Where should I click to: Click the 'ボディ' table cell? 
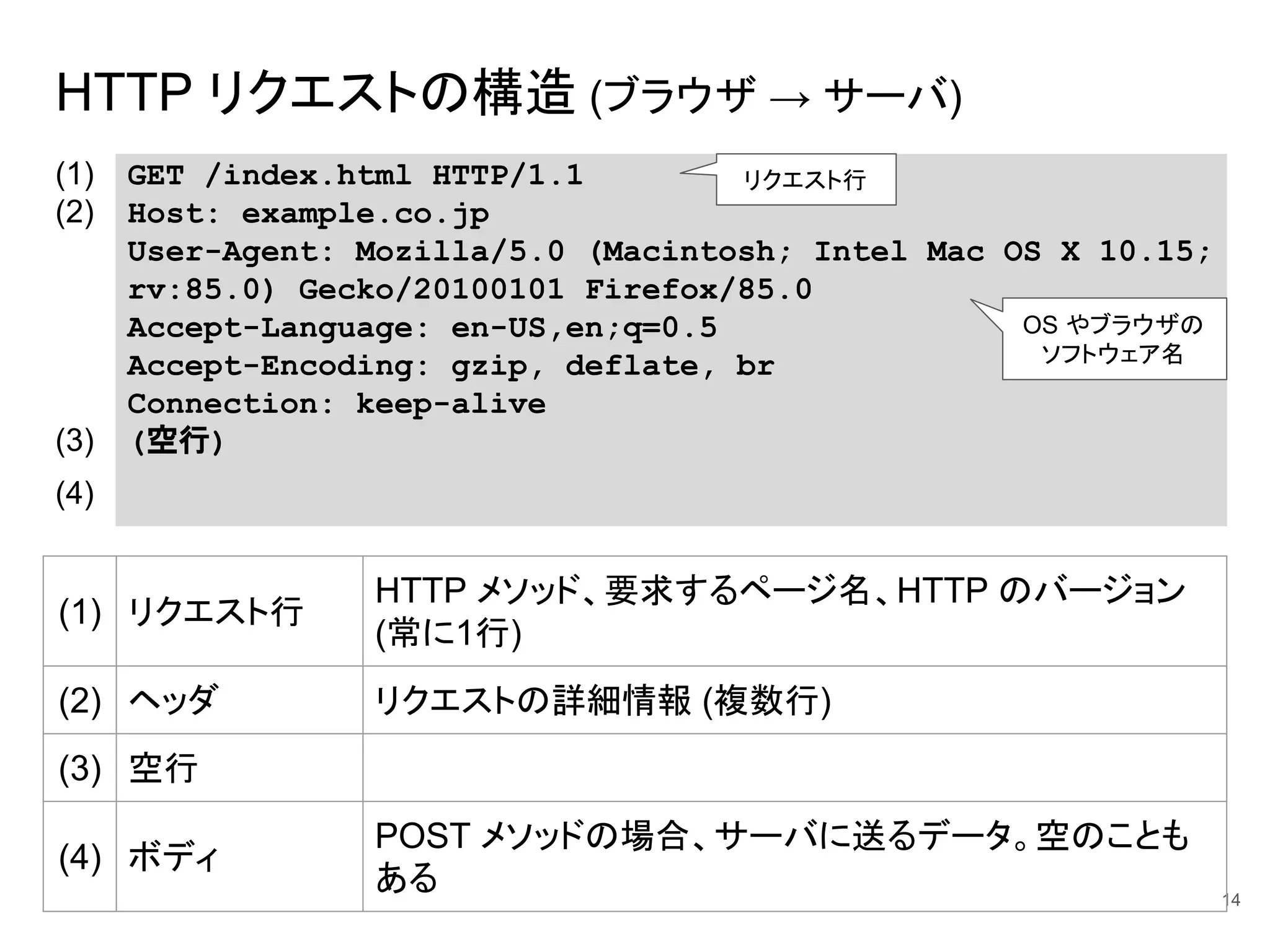[x=239, y=857]
